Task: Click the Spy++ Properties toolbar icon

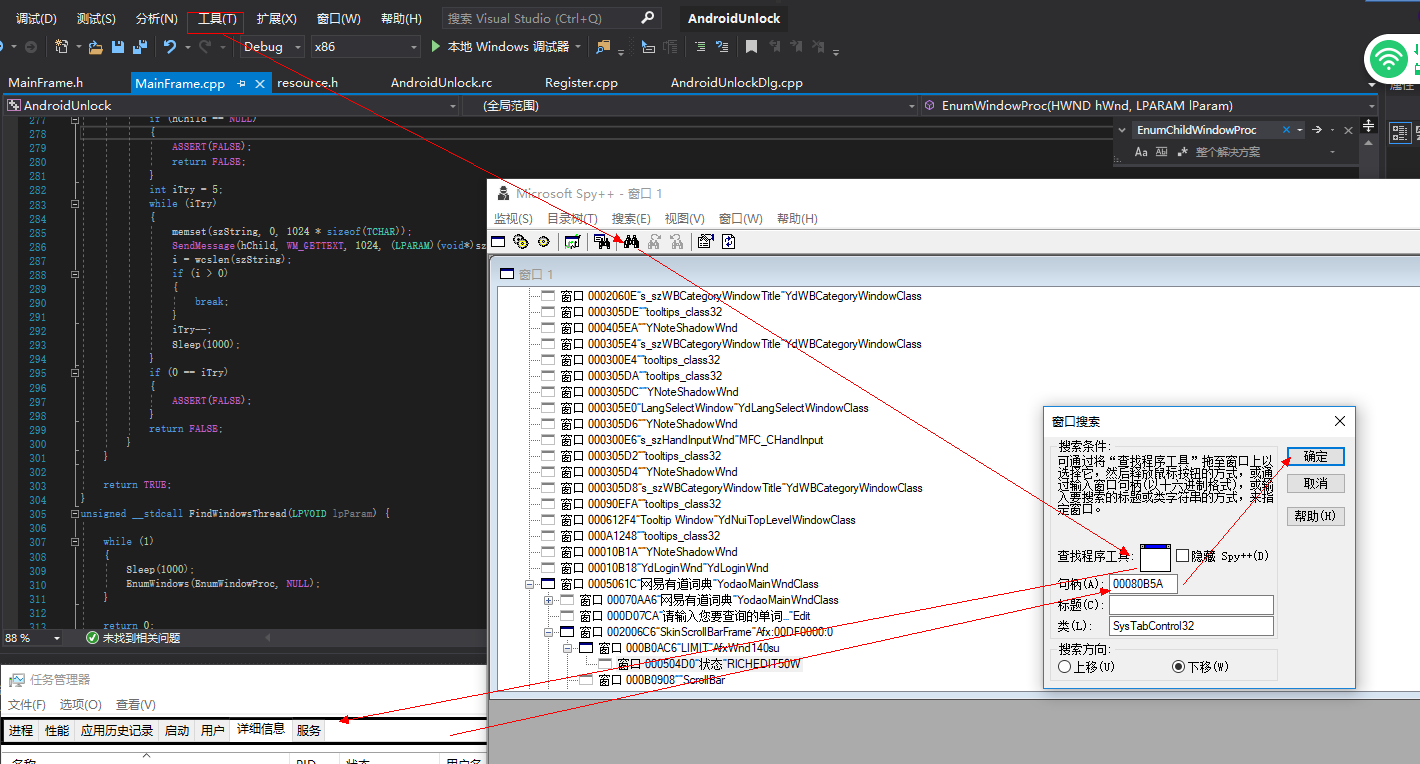Action: [x=706, y=241]
